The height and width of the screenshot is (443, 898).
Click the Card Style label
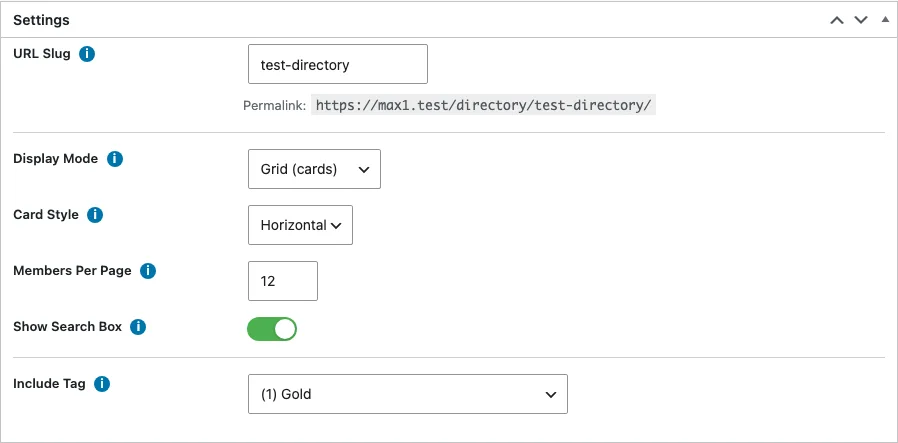pyautogui.click(x=46, y=215)
